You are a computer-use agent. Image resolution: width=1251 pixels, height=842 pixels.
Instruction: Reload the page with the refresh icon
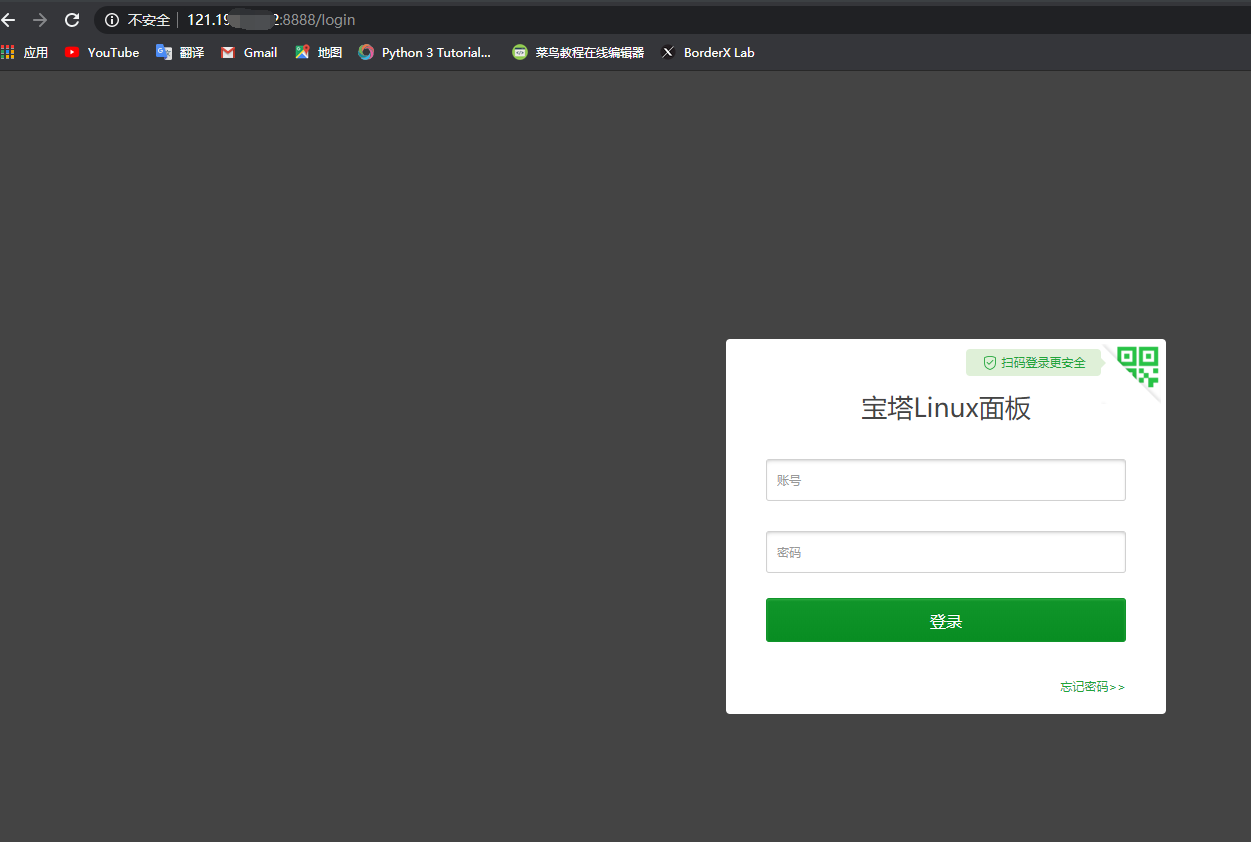tap(72, 20)
